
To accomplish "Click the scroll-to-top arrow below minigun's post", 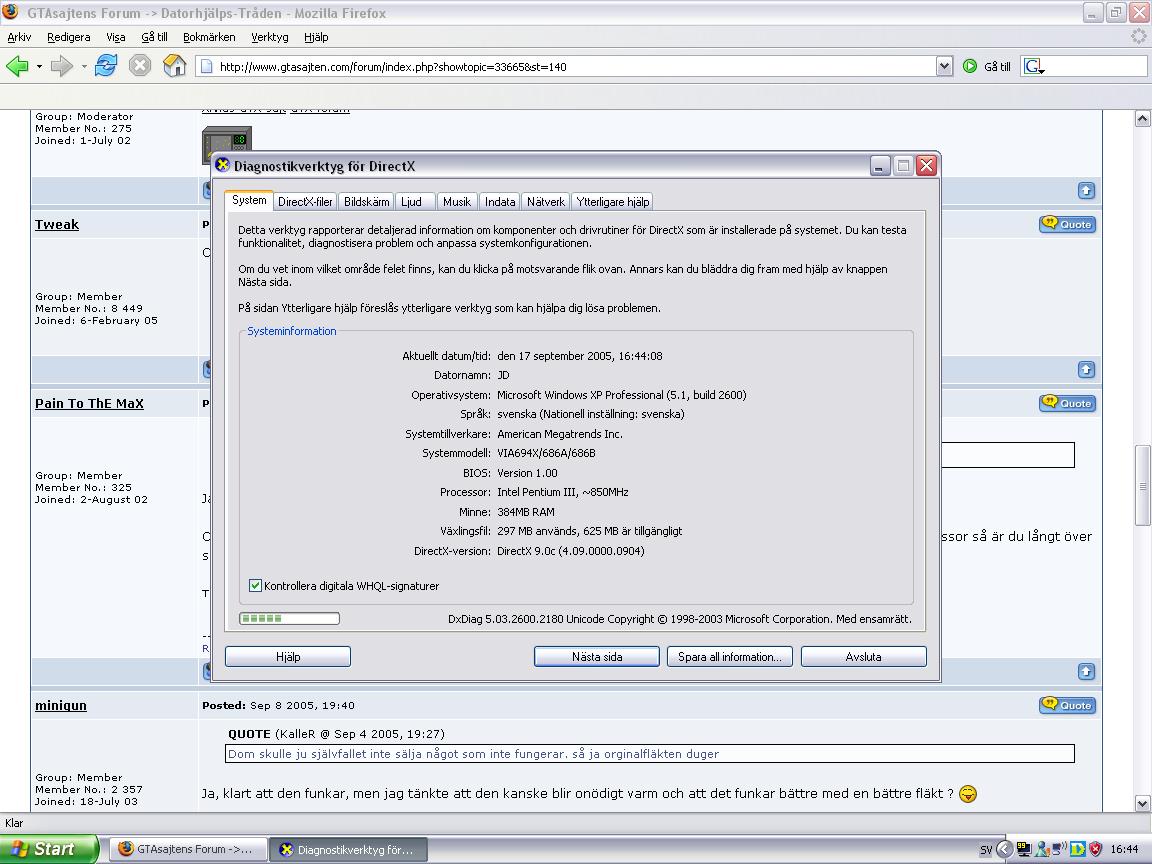I will pos(1086,671).
